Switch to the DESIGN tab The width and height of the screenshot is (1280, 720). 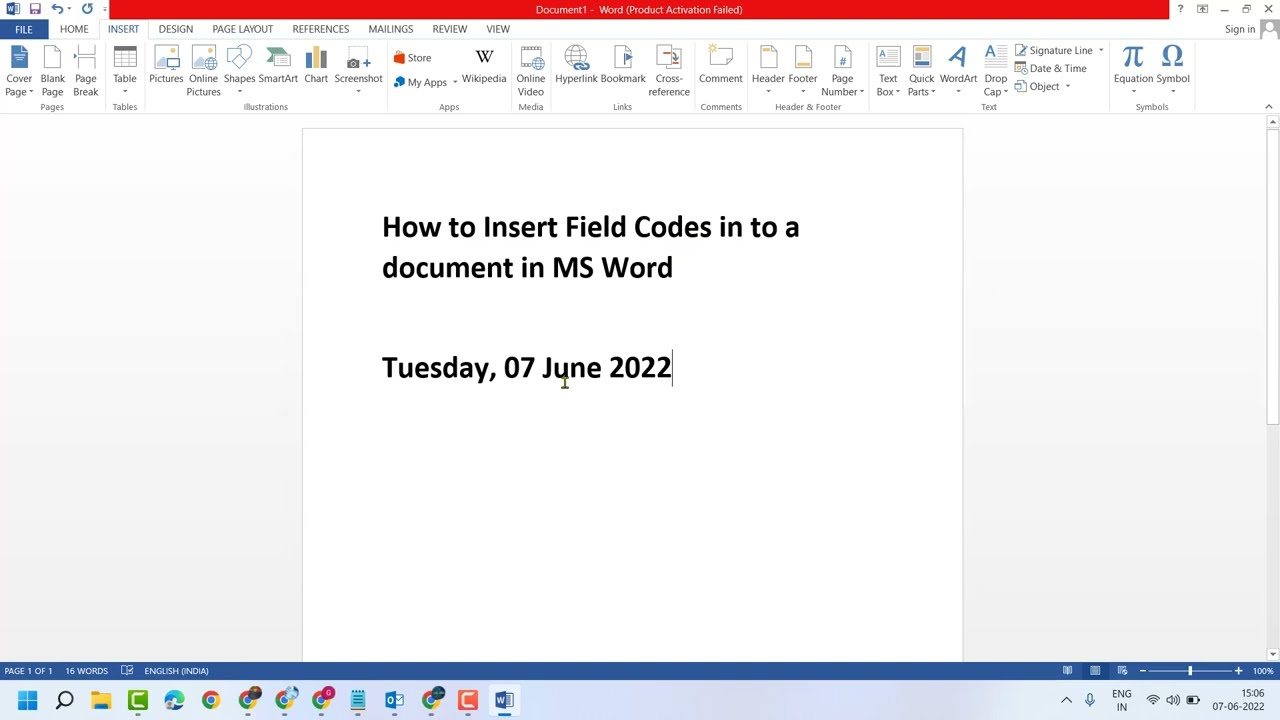[x=176, y=29]
